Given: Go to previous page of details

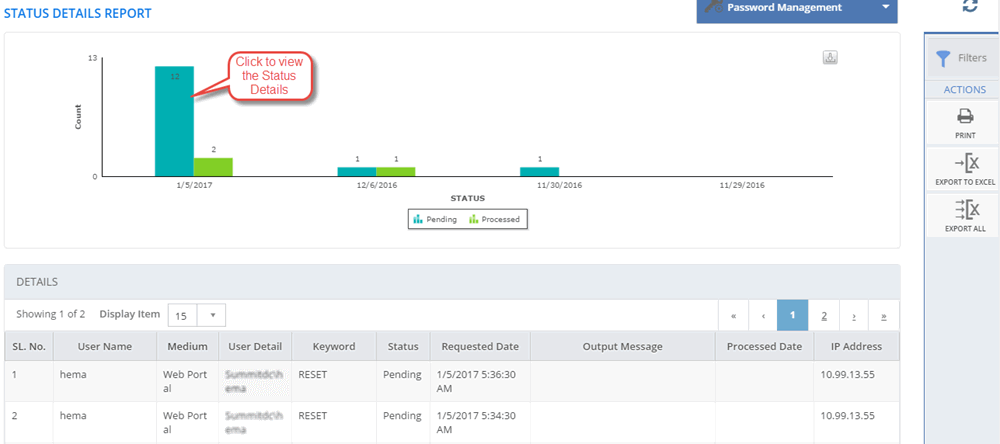Looking at the screenshot, I should point(763,316).
